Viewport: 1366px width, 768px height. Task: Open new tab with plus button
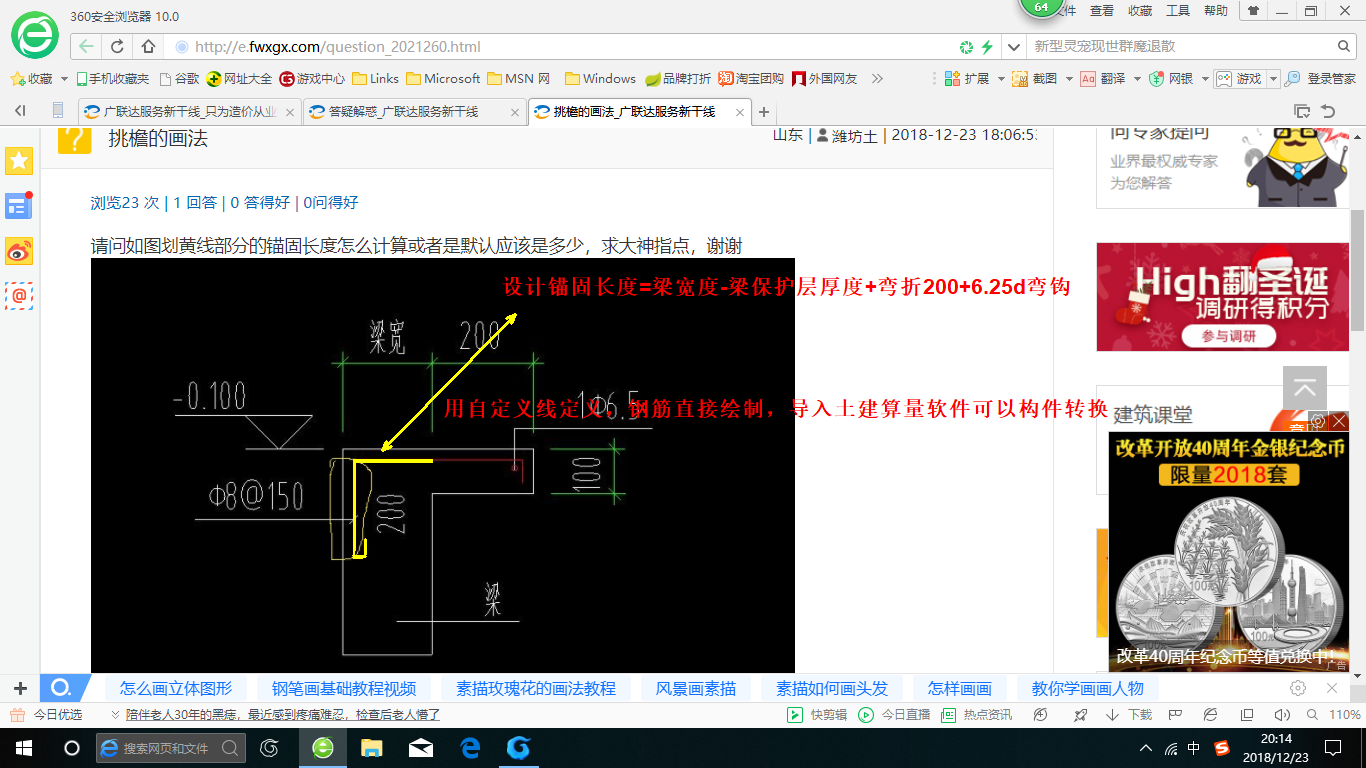click(764, 112)
